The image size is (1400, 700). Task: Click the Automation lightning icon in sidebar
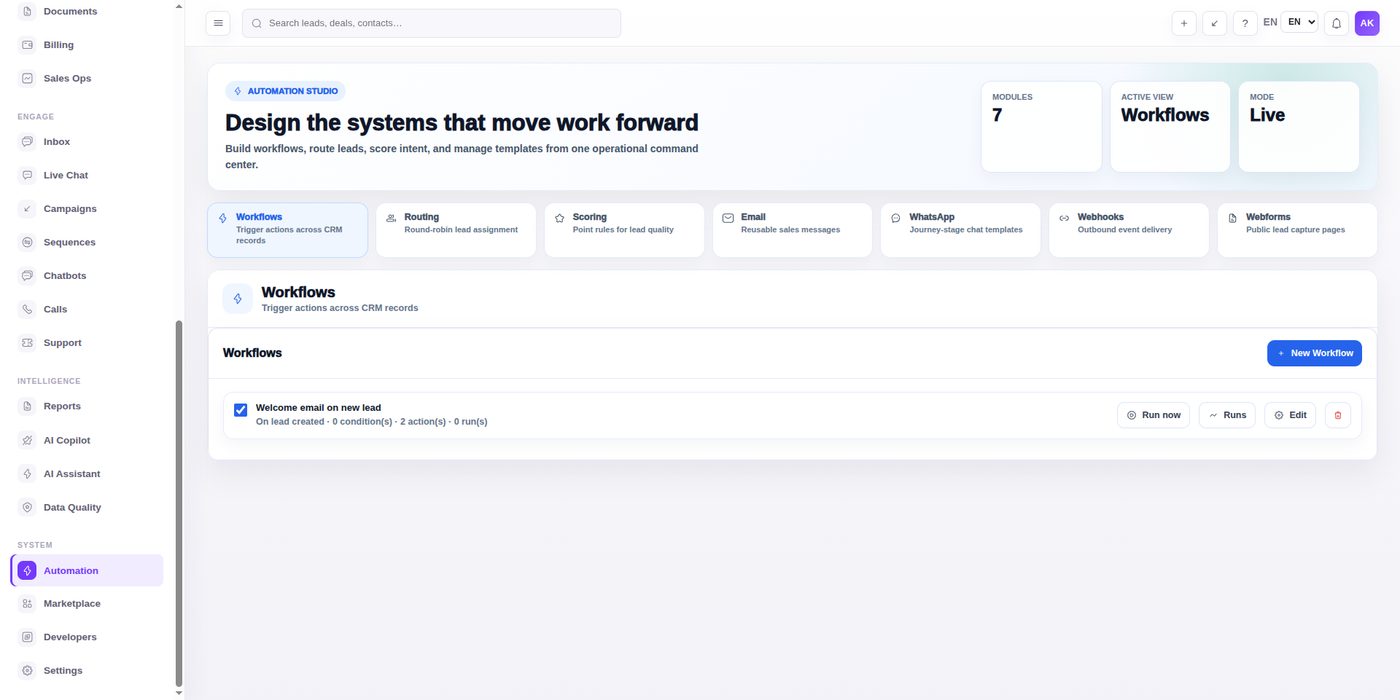click(27, 571)
